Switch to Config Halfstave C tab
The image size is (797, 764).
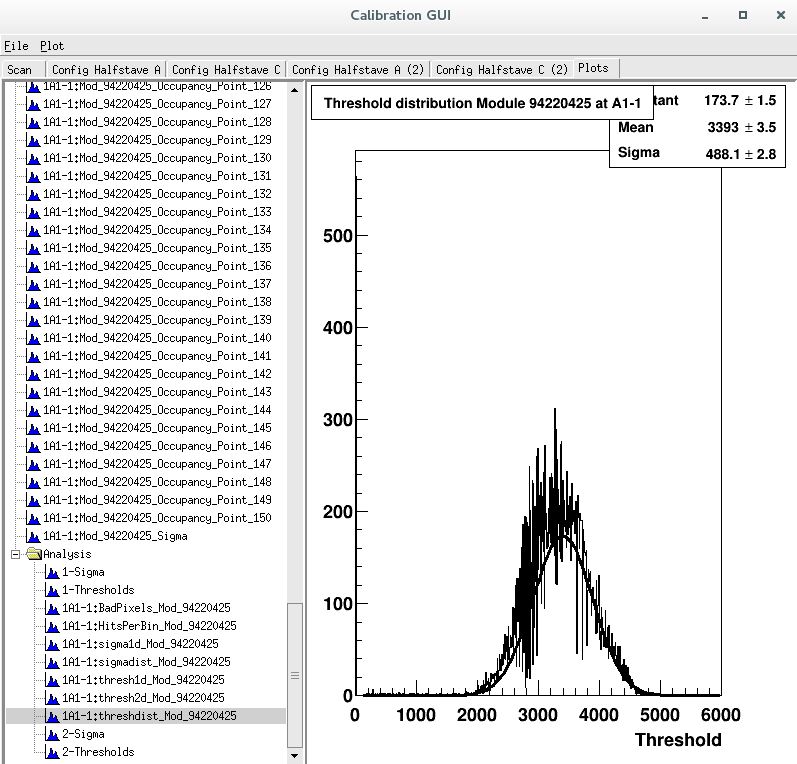click(x=226, y=70)
